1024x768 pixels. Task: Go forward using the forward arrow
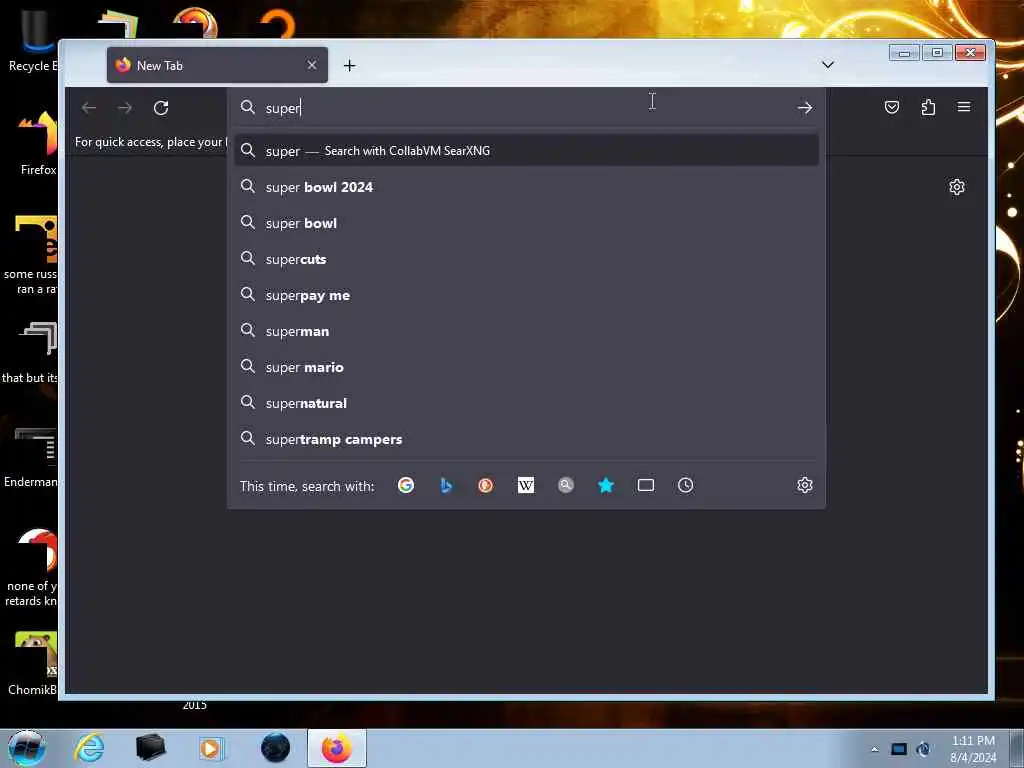[125, 108]
